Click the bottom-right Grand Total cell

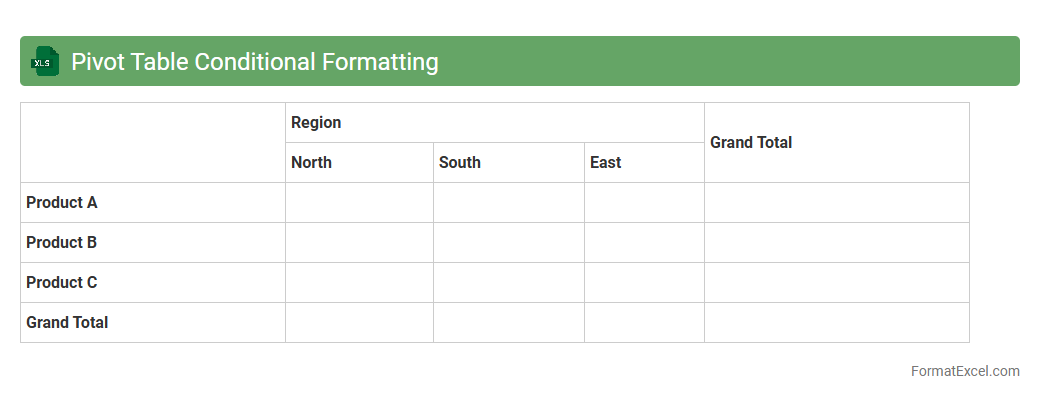836,323
